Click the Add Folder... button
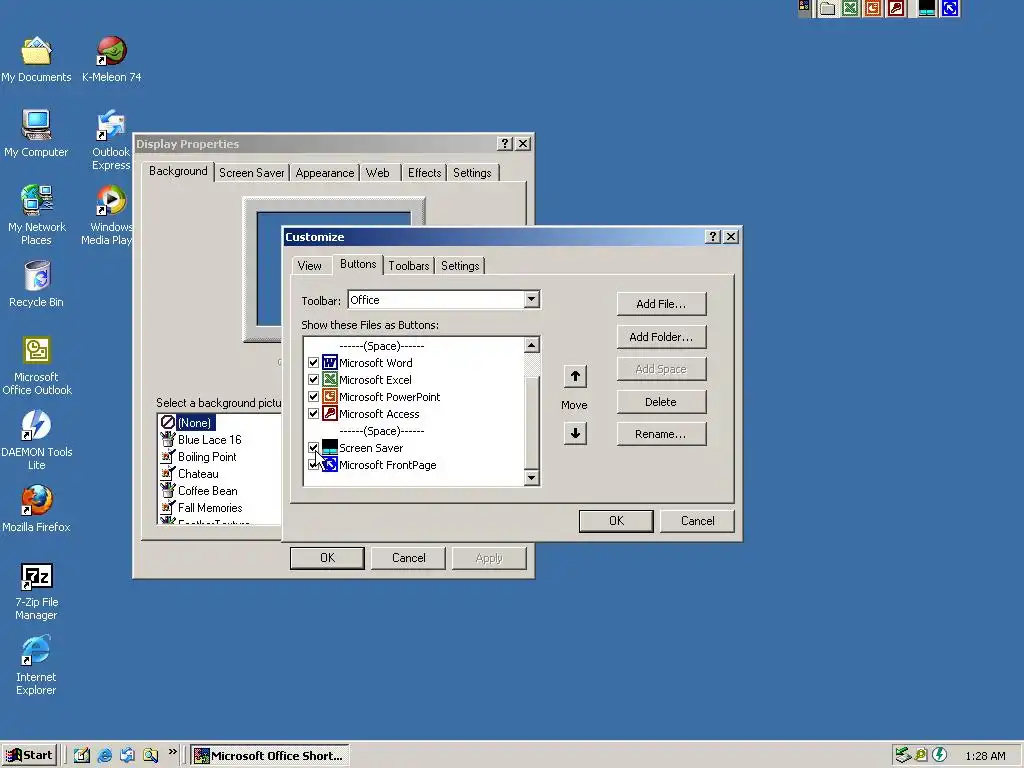The image size is (1024, 768). [x=661, y=337]
